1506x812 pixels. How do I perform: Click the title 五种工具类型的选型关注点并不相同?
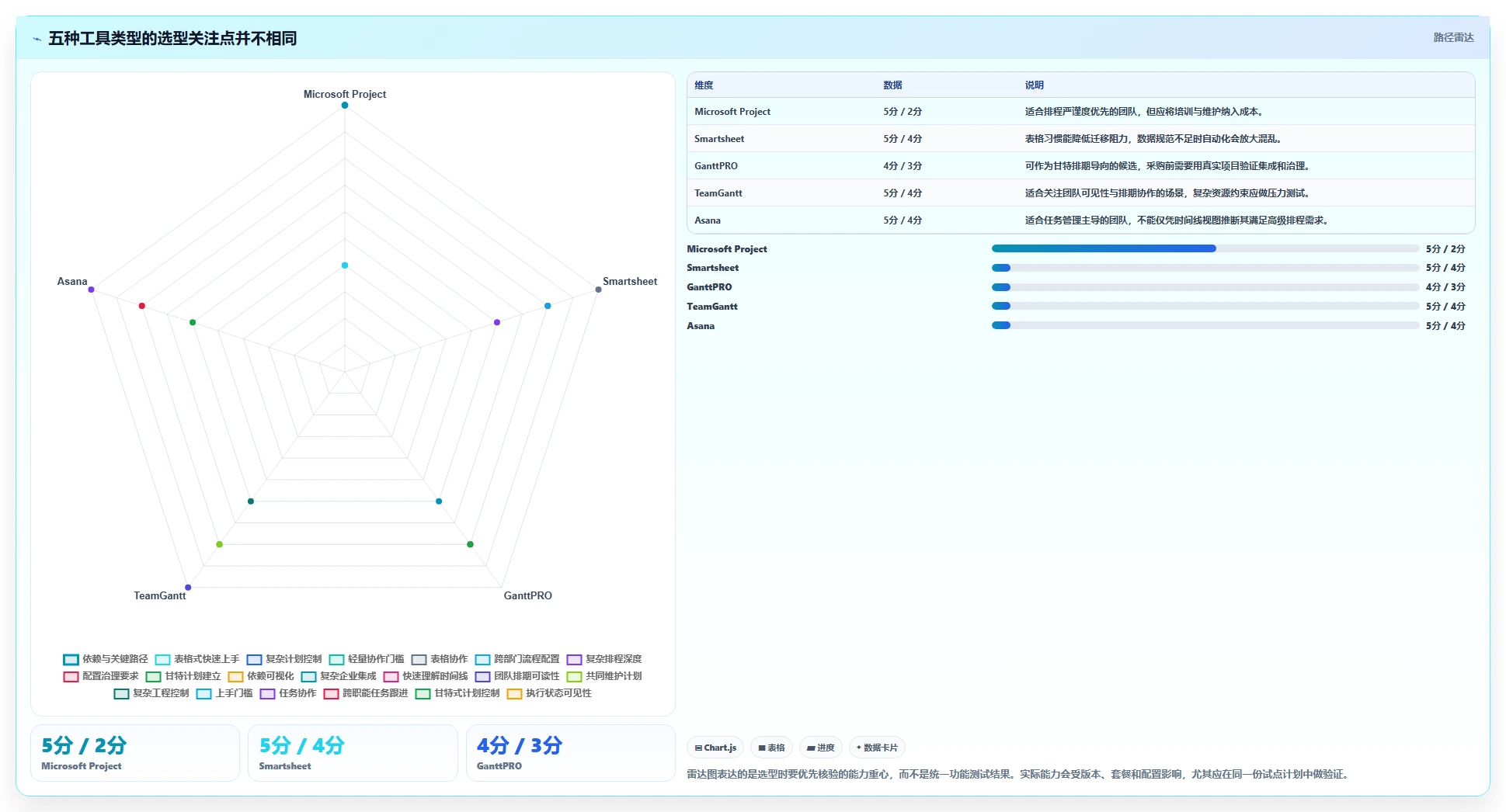(x=172, y=39)
